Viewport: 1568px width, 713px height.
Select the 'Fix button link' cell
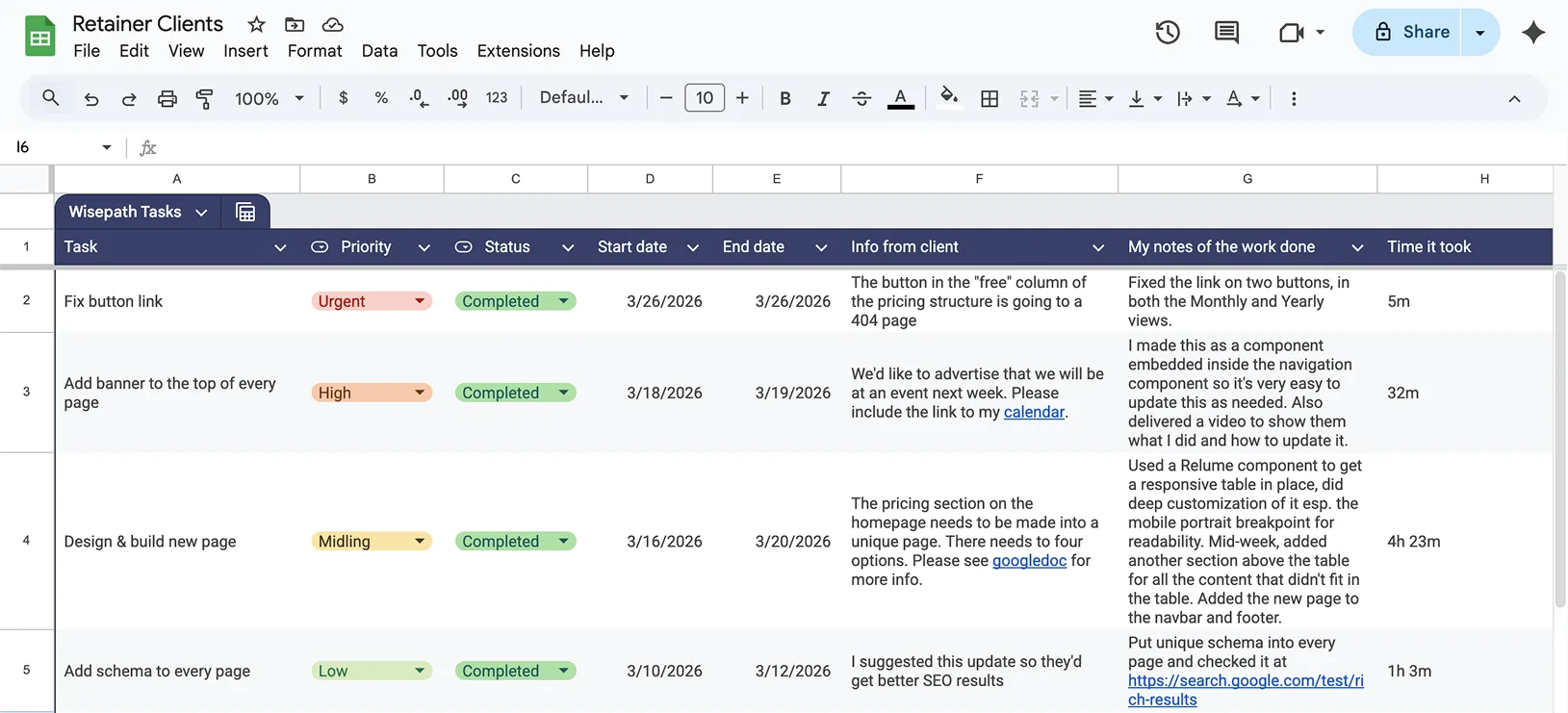coord(177,301)
